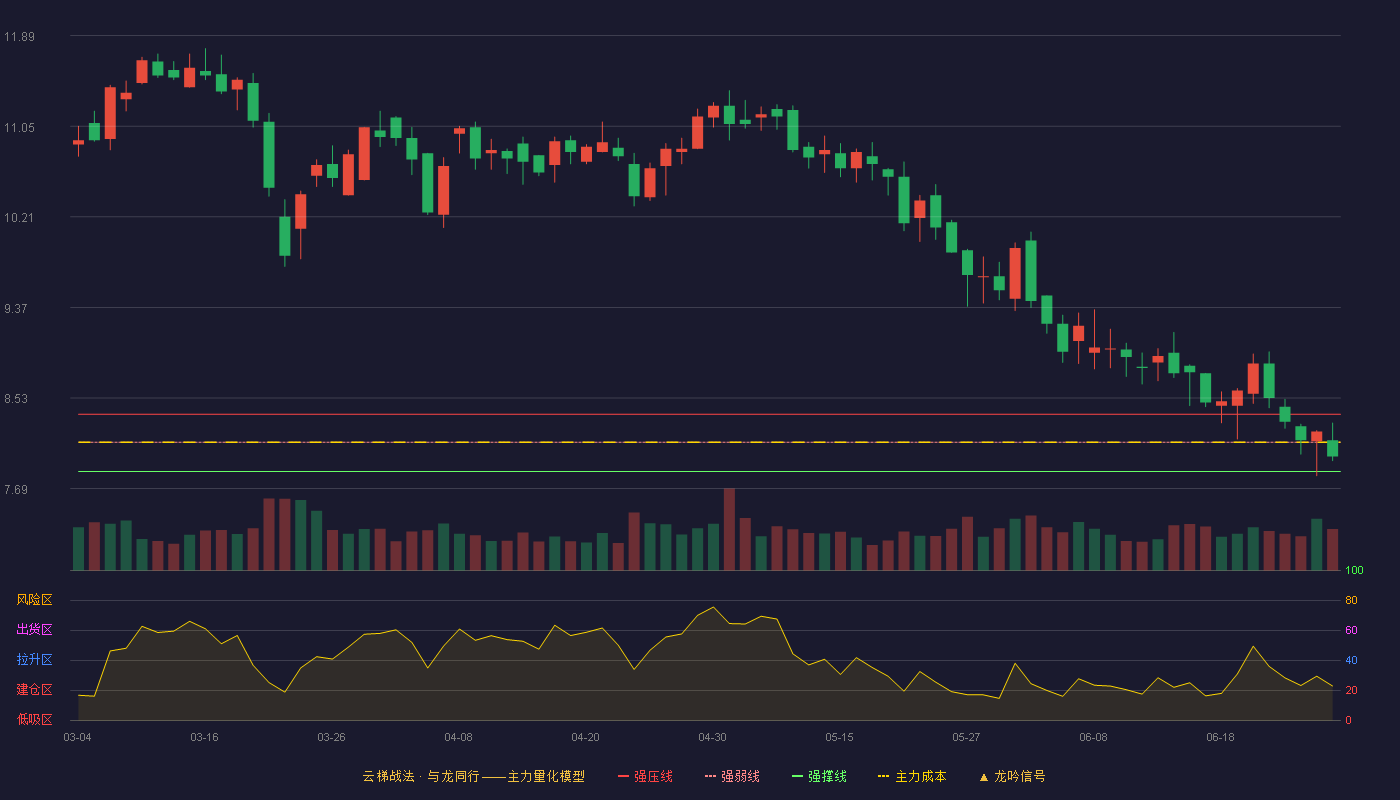
Task: Click the yellow dashed cost line on chart
Action: pyautogui.click(x=709, y=442)
